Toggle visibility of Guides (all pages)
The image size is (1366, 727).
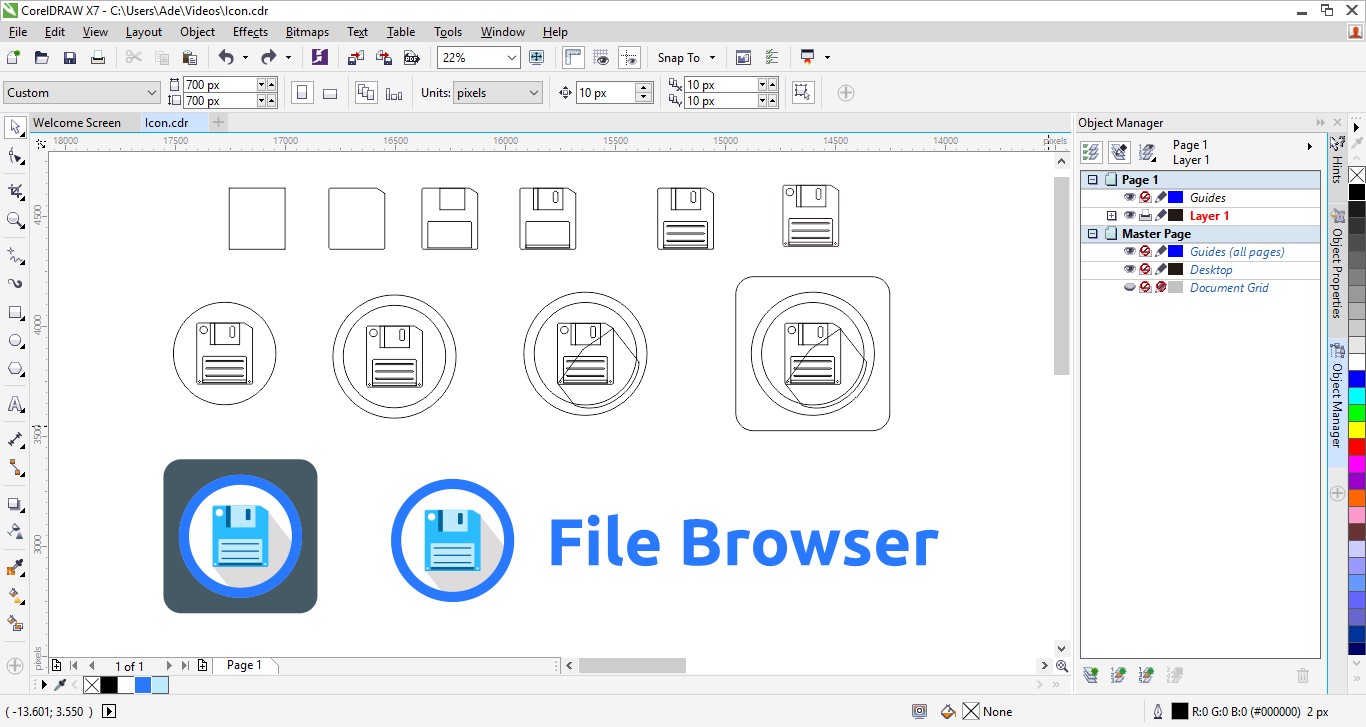pos(1130,252)
